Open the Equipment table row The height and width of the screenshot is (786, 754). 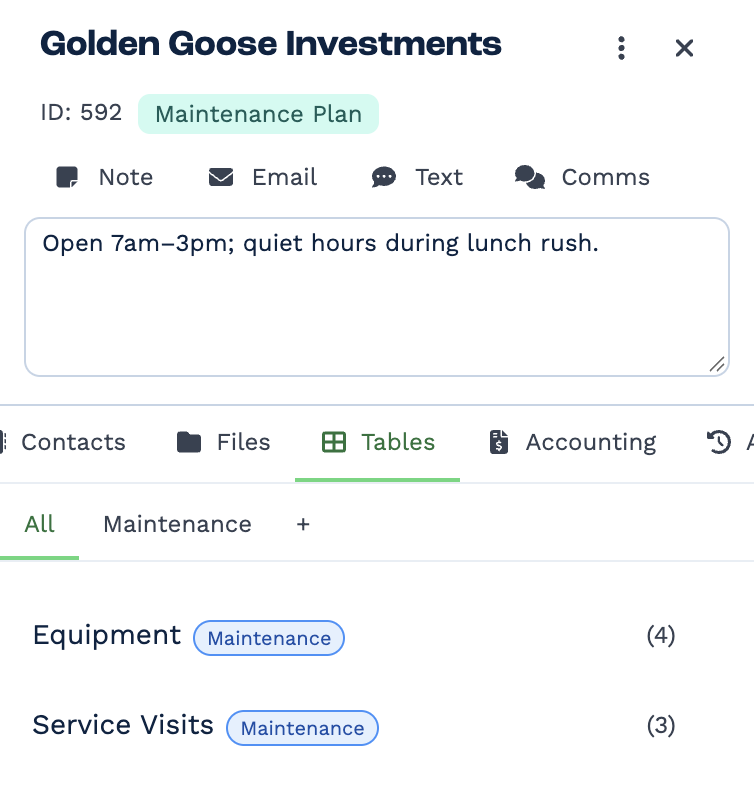click(354, 637)
